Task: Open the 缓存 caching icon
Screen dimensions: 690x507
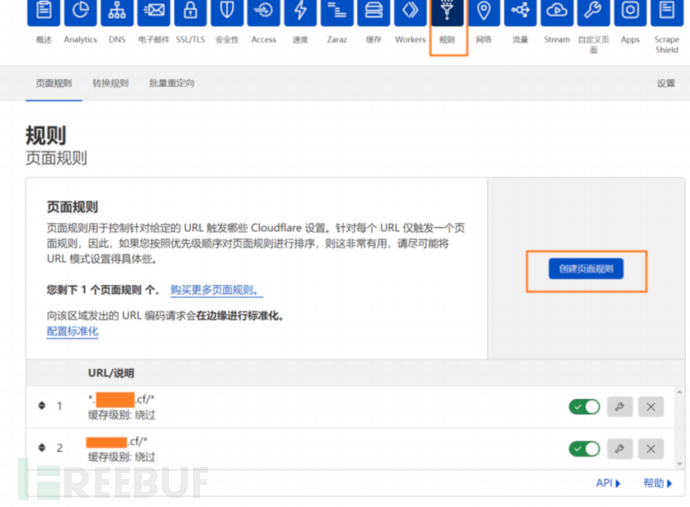Action: coord(374,12)
